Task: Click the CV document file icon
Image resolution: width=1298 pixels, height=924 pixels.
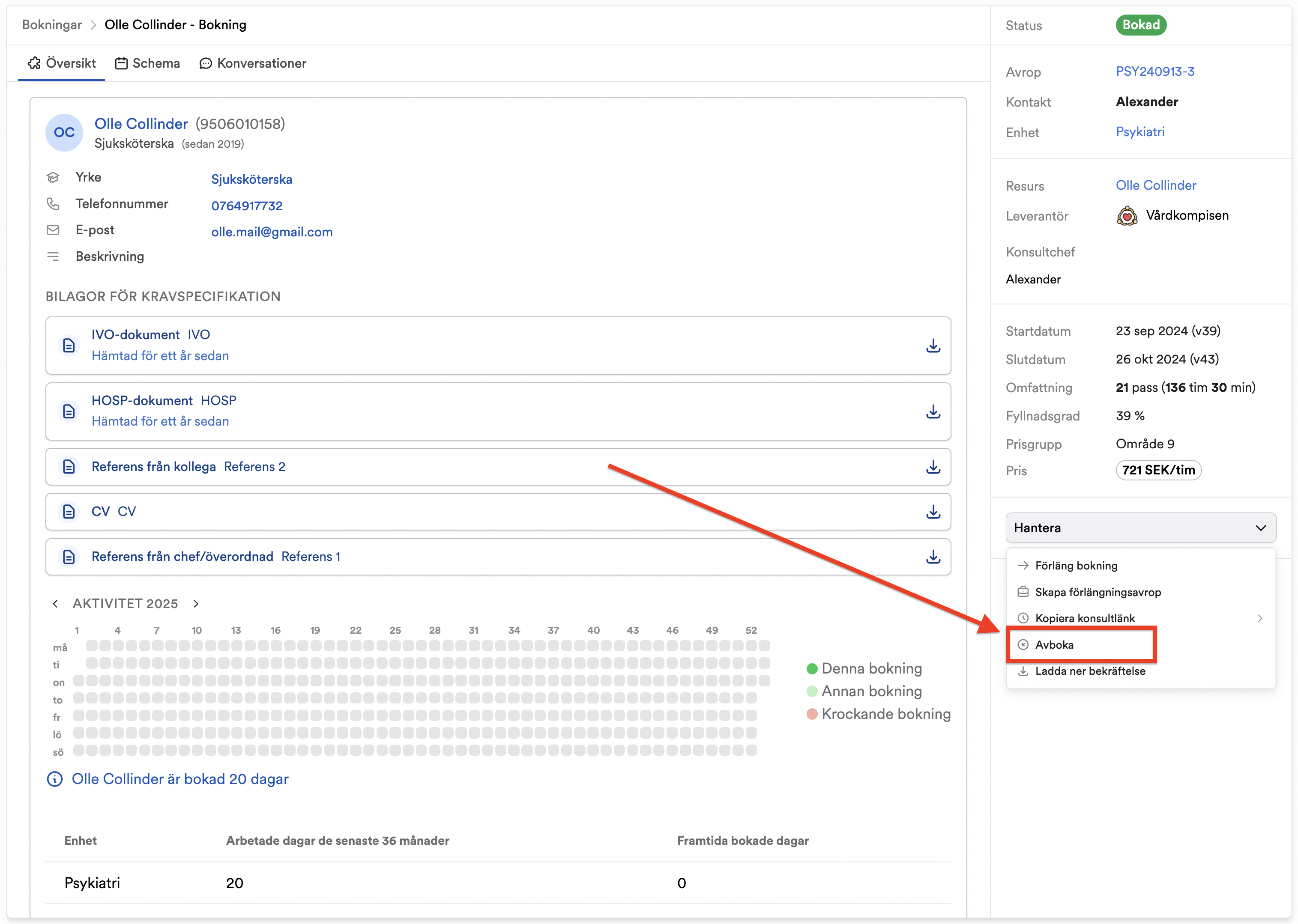Action: pos(69,512)
